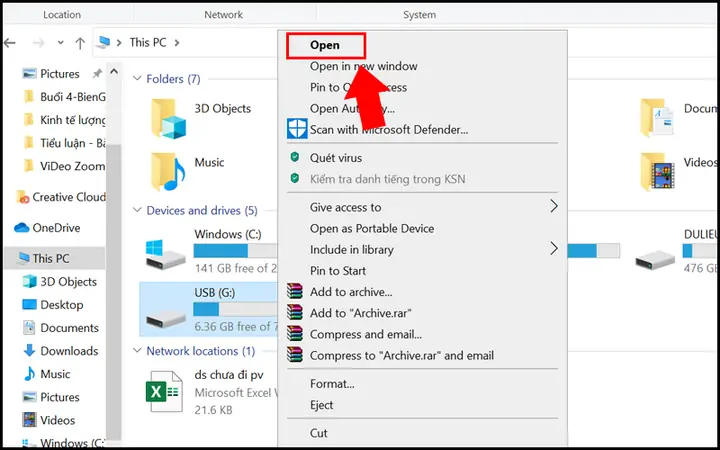Open Tiểu luận folder in sidebar
The width and height of the screenshot is (720, 450).
[64, 143]
